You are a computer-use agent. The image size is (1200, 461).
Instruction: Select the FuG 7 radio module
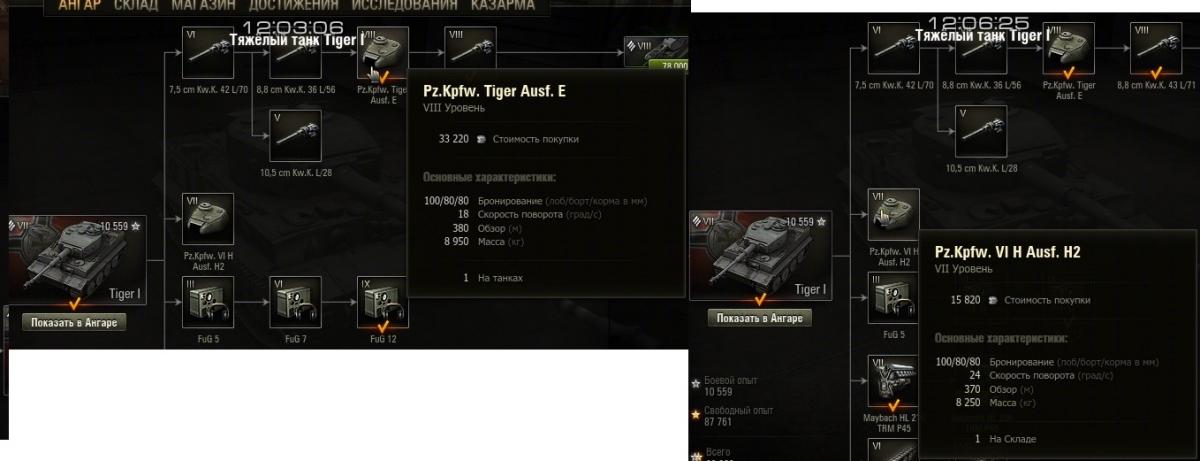(x=295, y=303)
